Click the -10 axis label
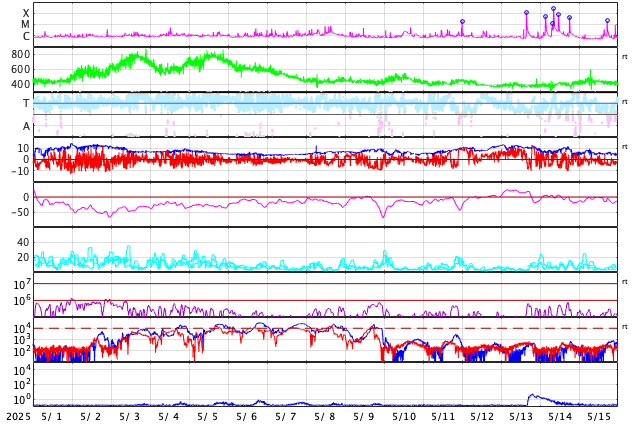This screenshot has width=634, height=424. (x=20, y=171)
